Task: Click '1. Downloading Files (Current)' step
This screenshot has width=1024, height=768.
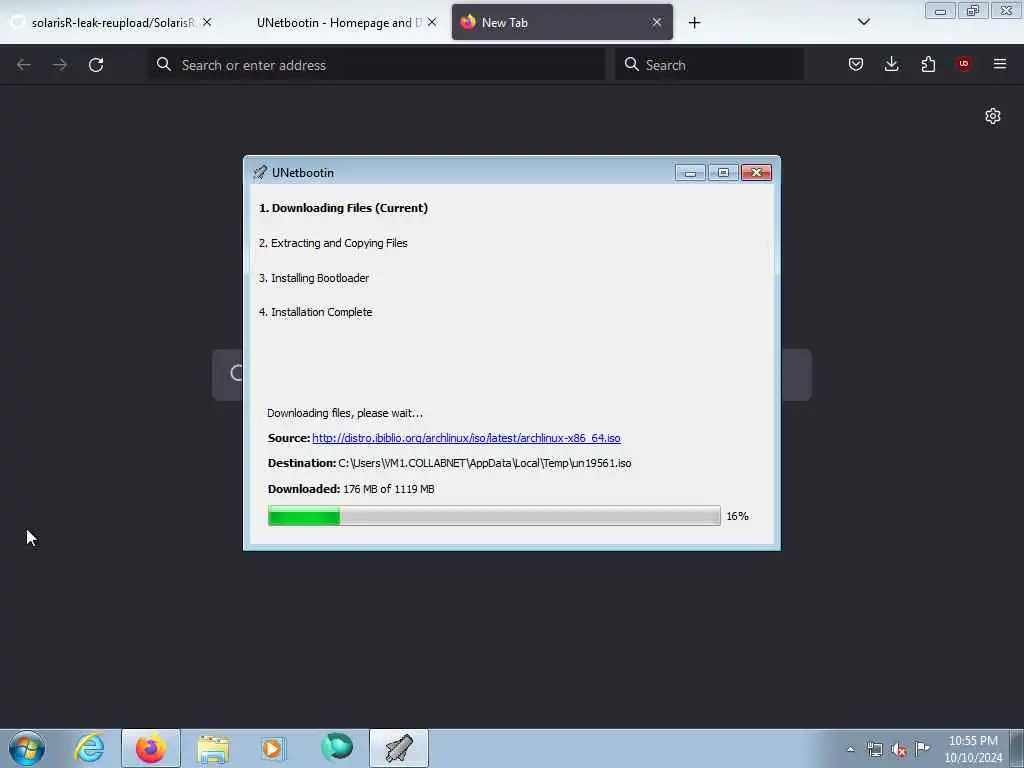Action: [x=344, y=208]
